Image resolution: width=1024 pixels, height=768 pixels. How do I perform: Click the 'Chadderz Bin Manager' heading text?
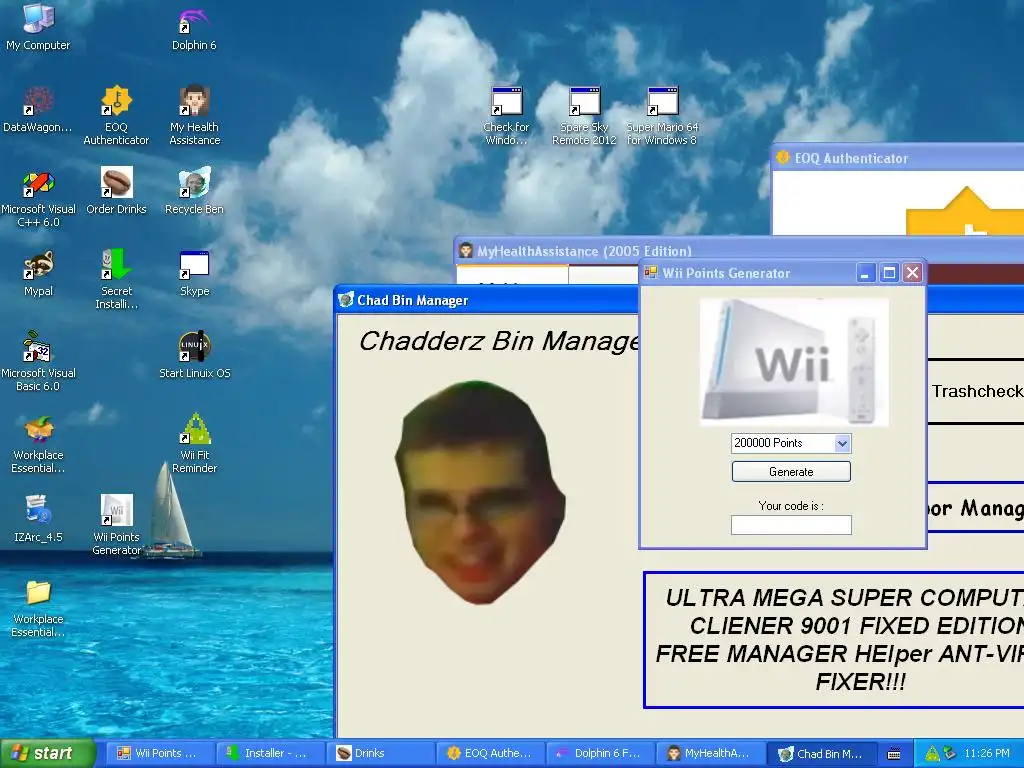pyautogui.click(x=499, y=341)
